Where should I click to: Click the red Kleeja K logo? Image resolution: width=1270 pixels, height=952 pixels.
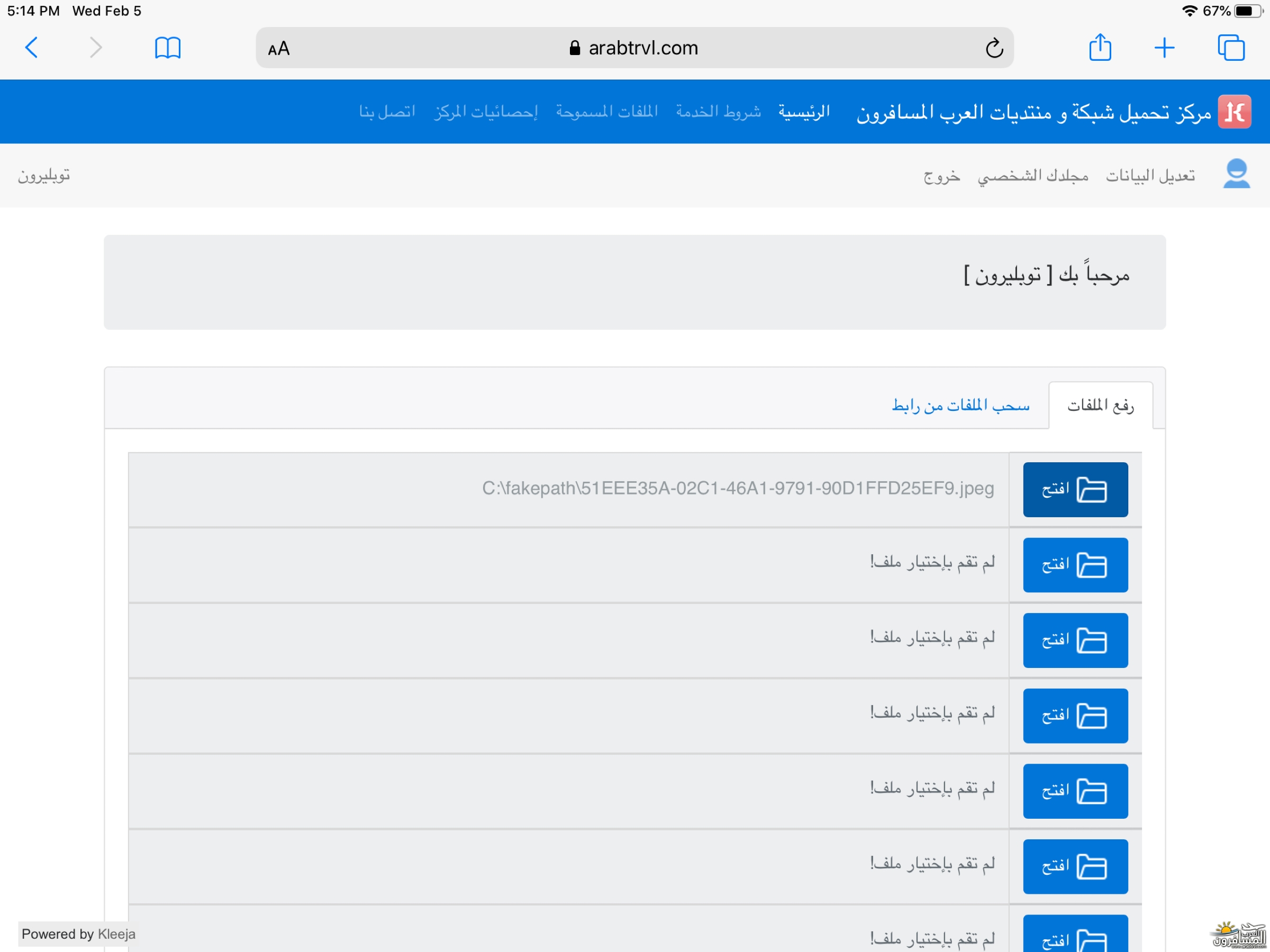(x=1235, y=111)
